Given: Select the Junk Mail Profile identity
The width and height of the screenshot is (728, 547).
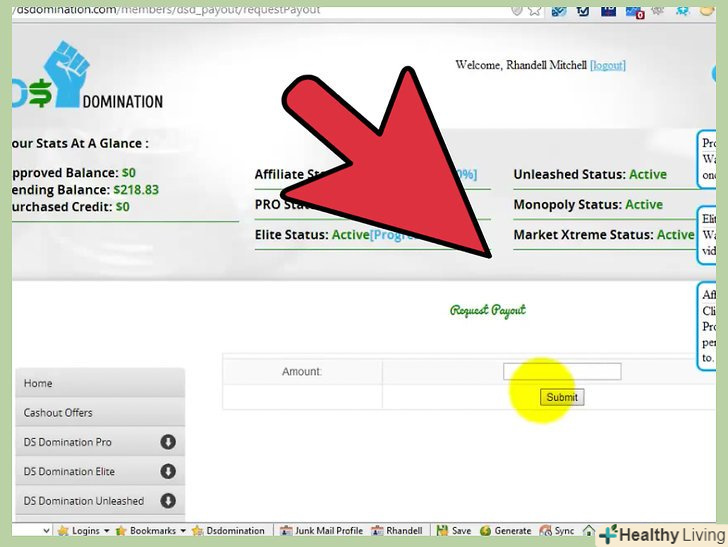Looking at the screenshot, I should coord(322,530).
